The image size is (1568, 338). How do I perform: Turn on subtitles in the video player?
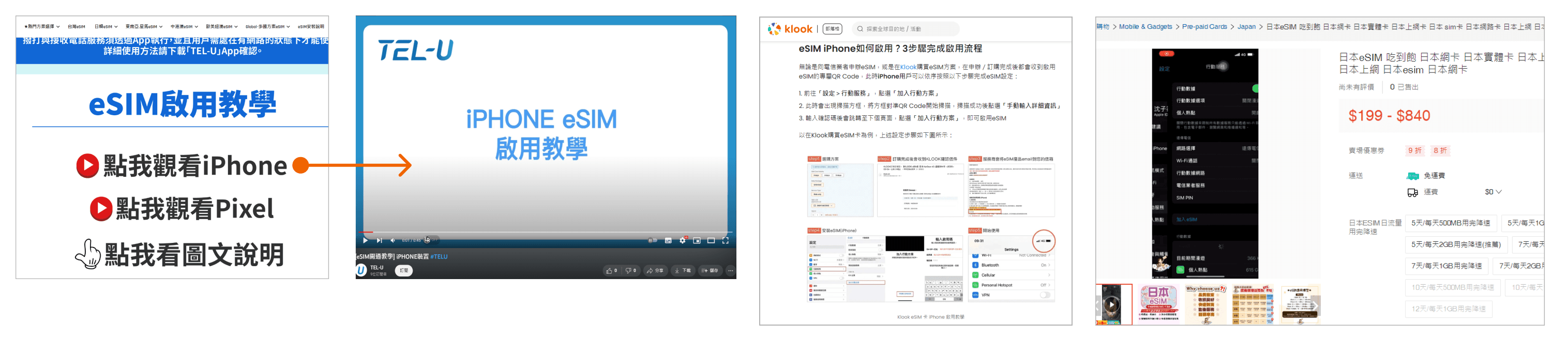click(668, 240)
